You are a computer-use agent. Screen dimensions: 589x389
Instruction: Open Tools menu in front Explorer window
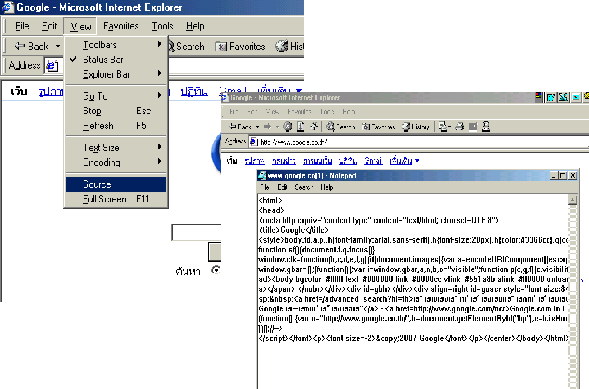162,26
